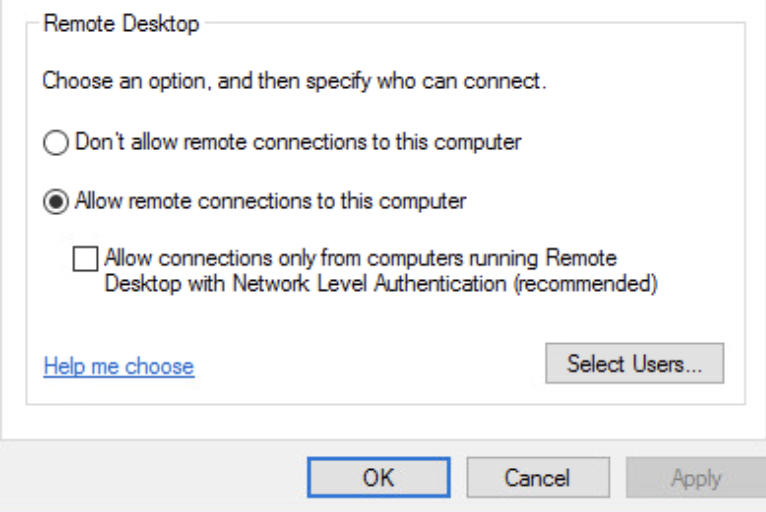This screenshot has height=512, width=766.
Task: Choose the "Allow remote connections" radio button
Action: pyautogui.click(x=57, y=202)
